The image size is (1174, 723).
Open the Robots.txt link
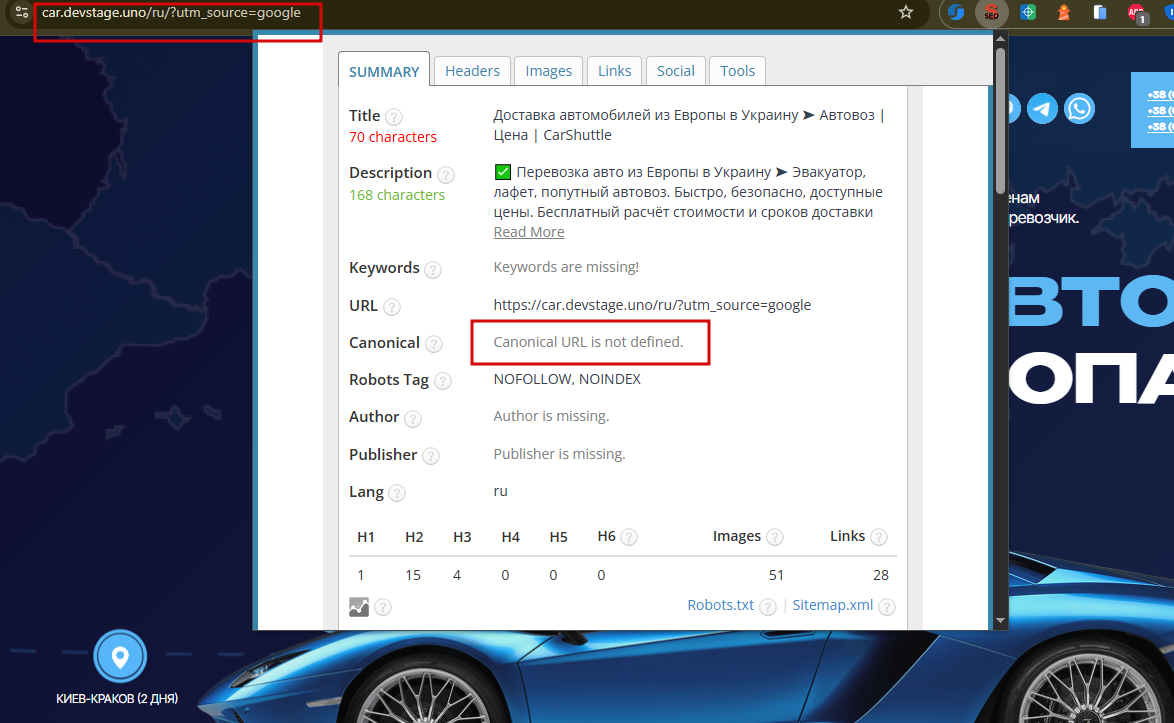click(720, 605)
